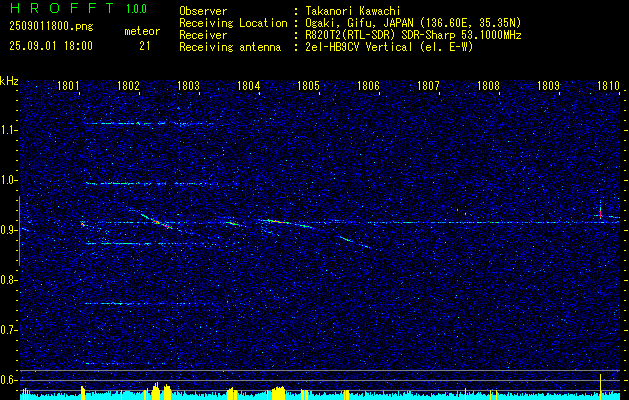Click the 0.7 frequency axis label
Screen dimensions: 629x400
pyautogui.click(x=8, y=330)
